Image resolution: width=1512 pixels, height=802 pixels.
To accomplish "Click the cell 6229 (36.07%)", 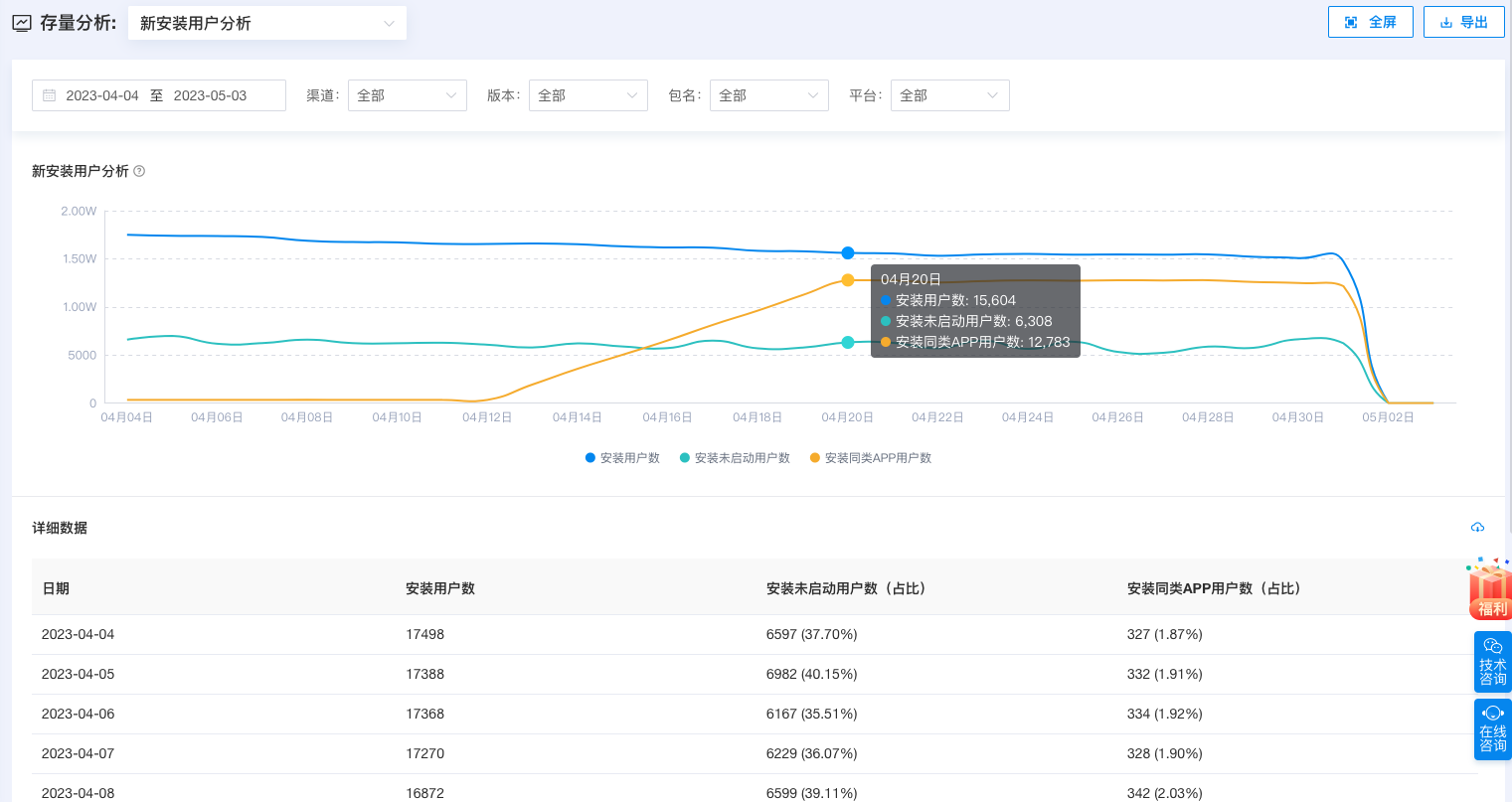I will (x=811, y=753).
